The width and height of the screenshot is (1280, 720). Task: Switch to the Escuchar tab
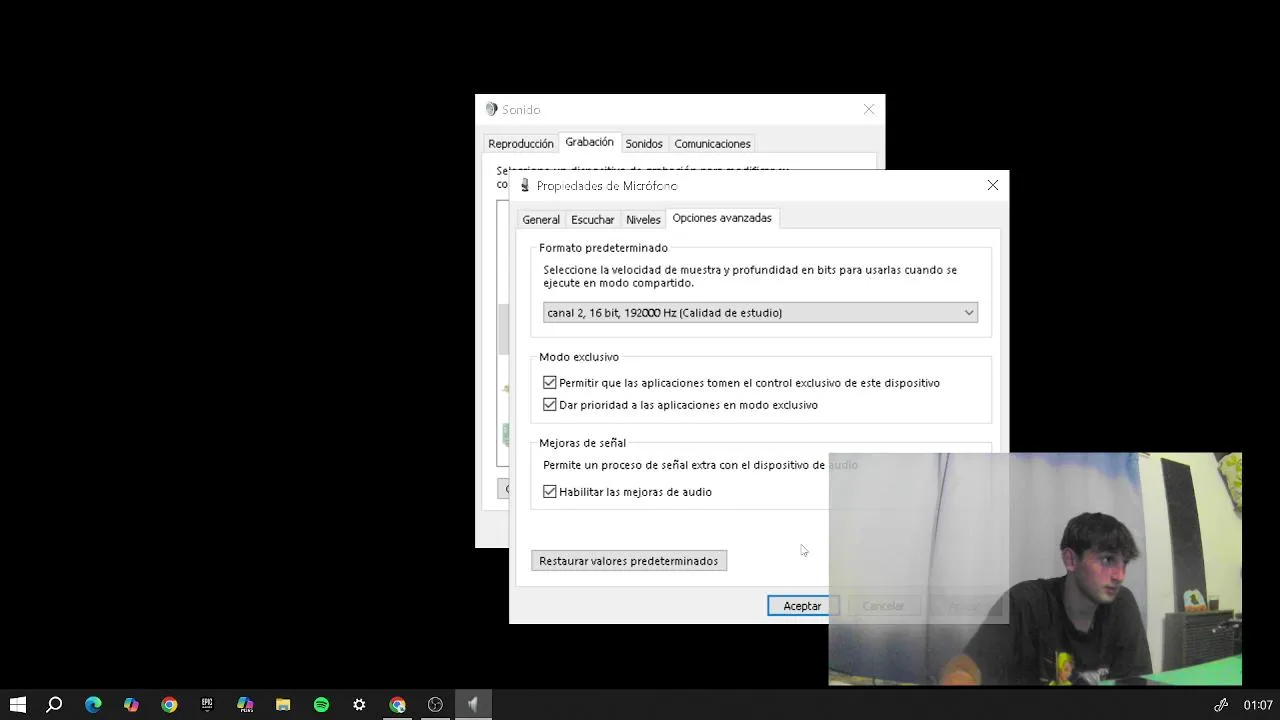(x=592, y=220)
